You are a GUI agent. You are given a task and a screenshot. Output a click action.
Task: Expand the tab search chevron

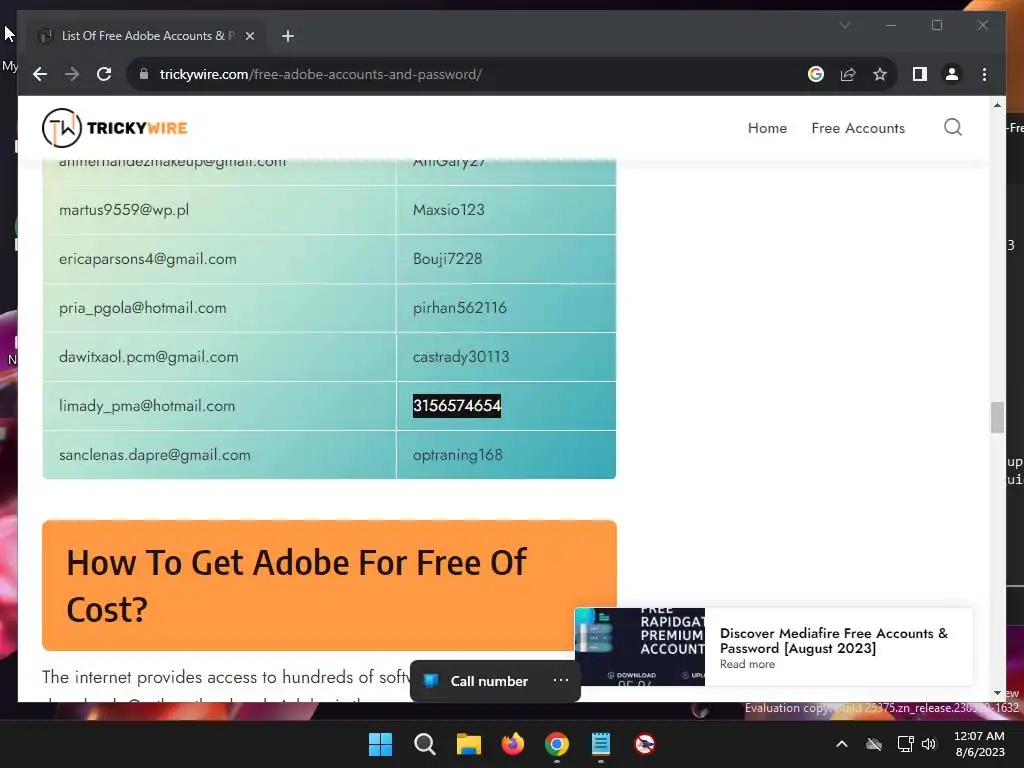(x=844, y=25)
